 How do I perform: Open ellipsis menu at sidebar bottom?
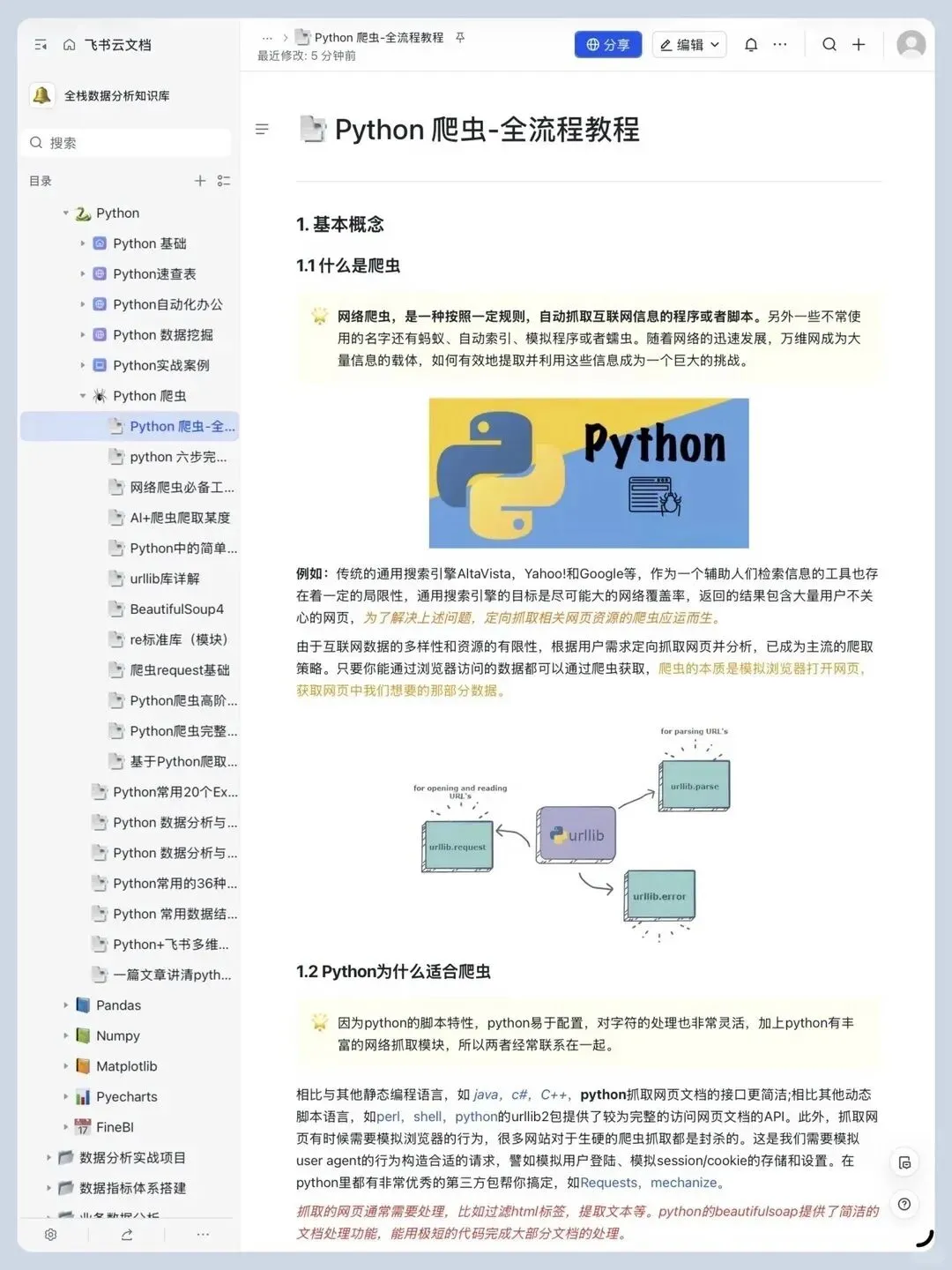point(203,1235)
